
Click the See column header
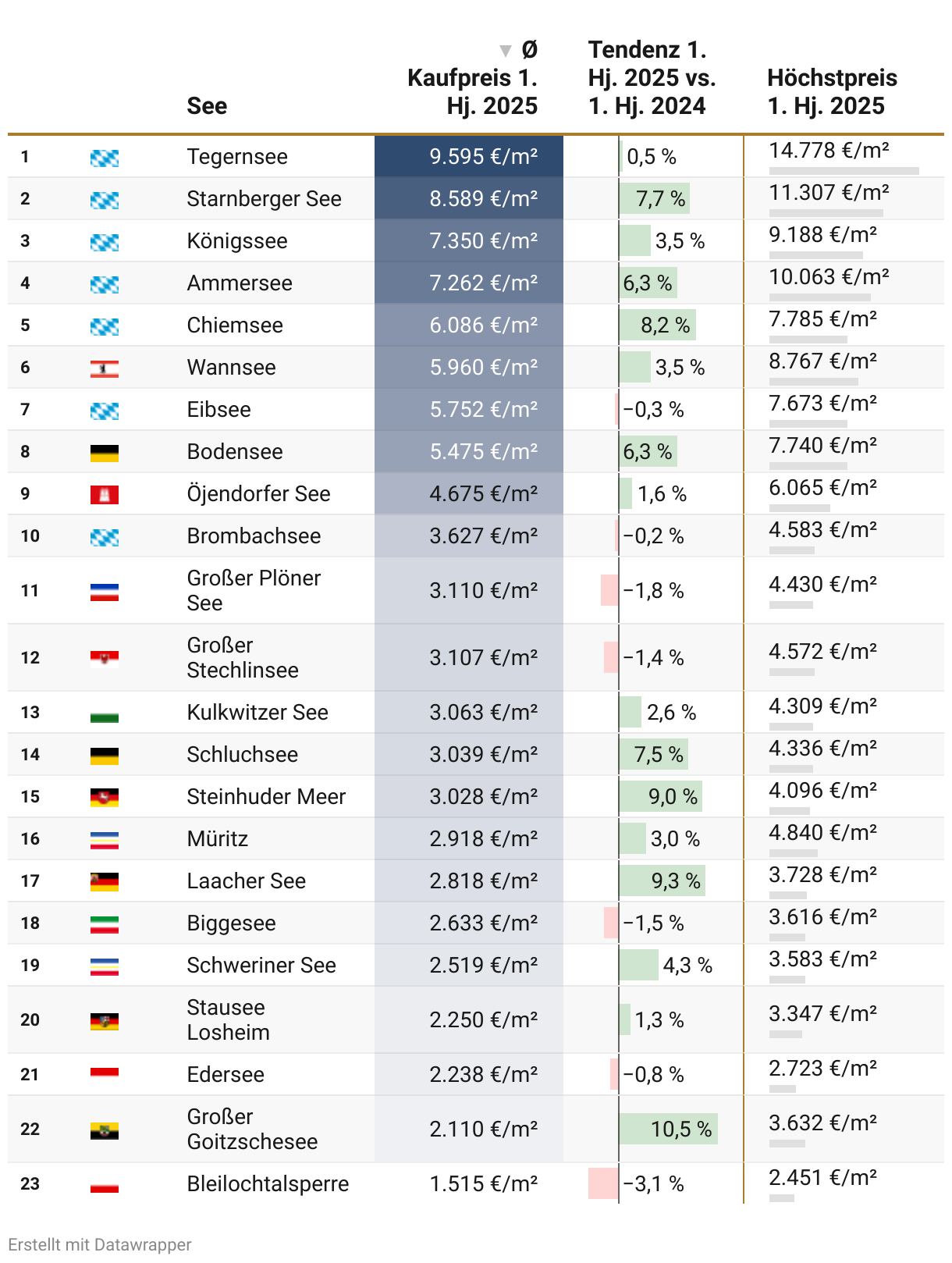(x=207, y=106)
